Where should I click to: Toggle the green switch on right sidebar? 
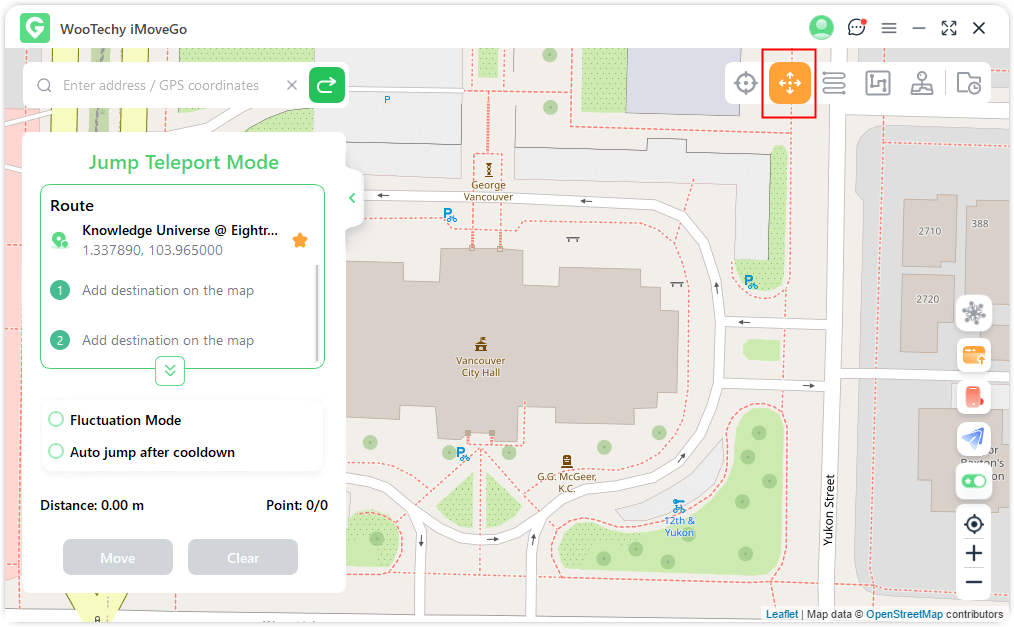973,481
